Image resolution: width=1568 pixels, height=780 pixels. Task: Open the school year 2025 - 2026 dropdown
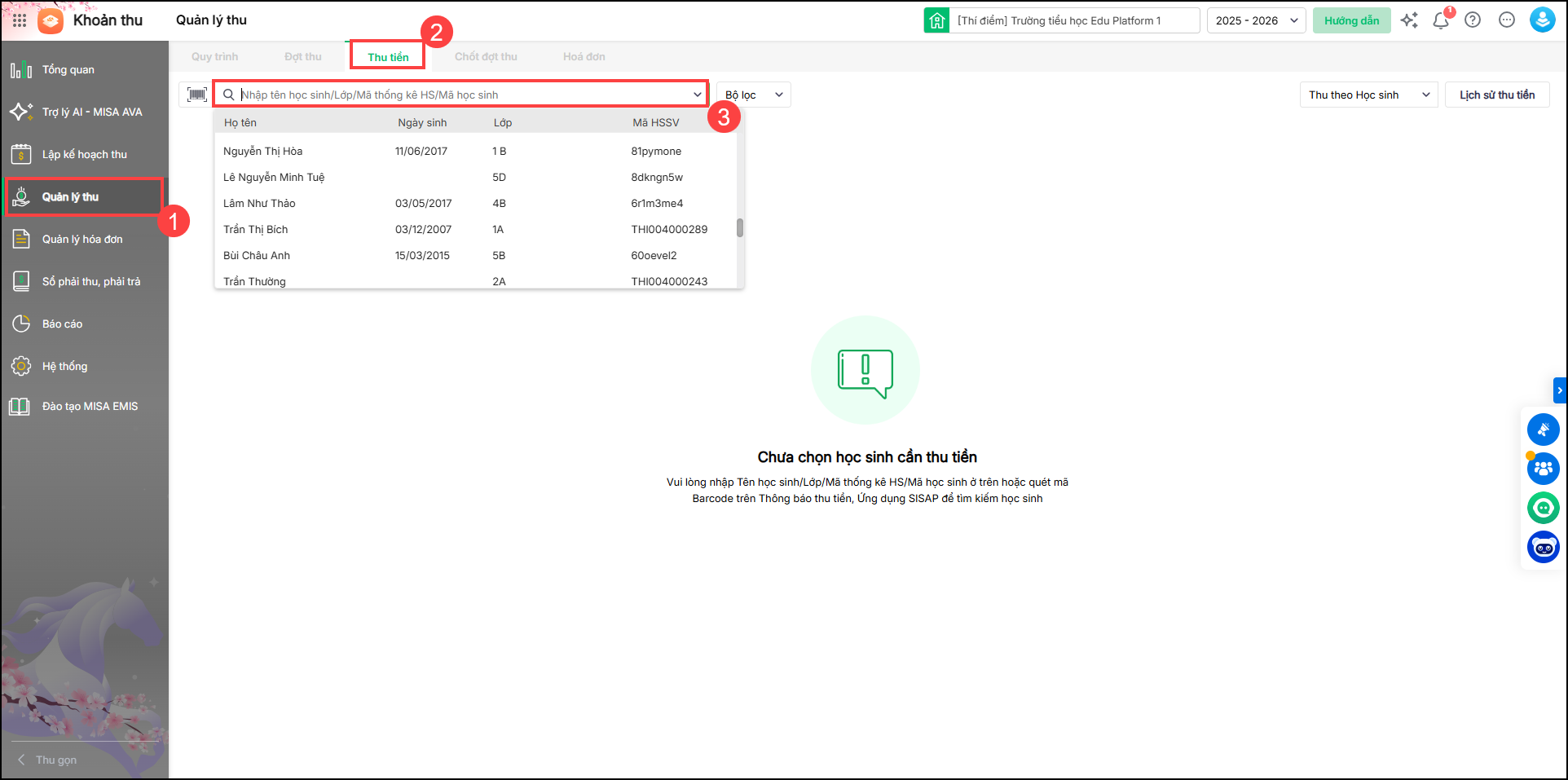pyautogui.click(x=1256, y=20)
